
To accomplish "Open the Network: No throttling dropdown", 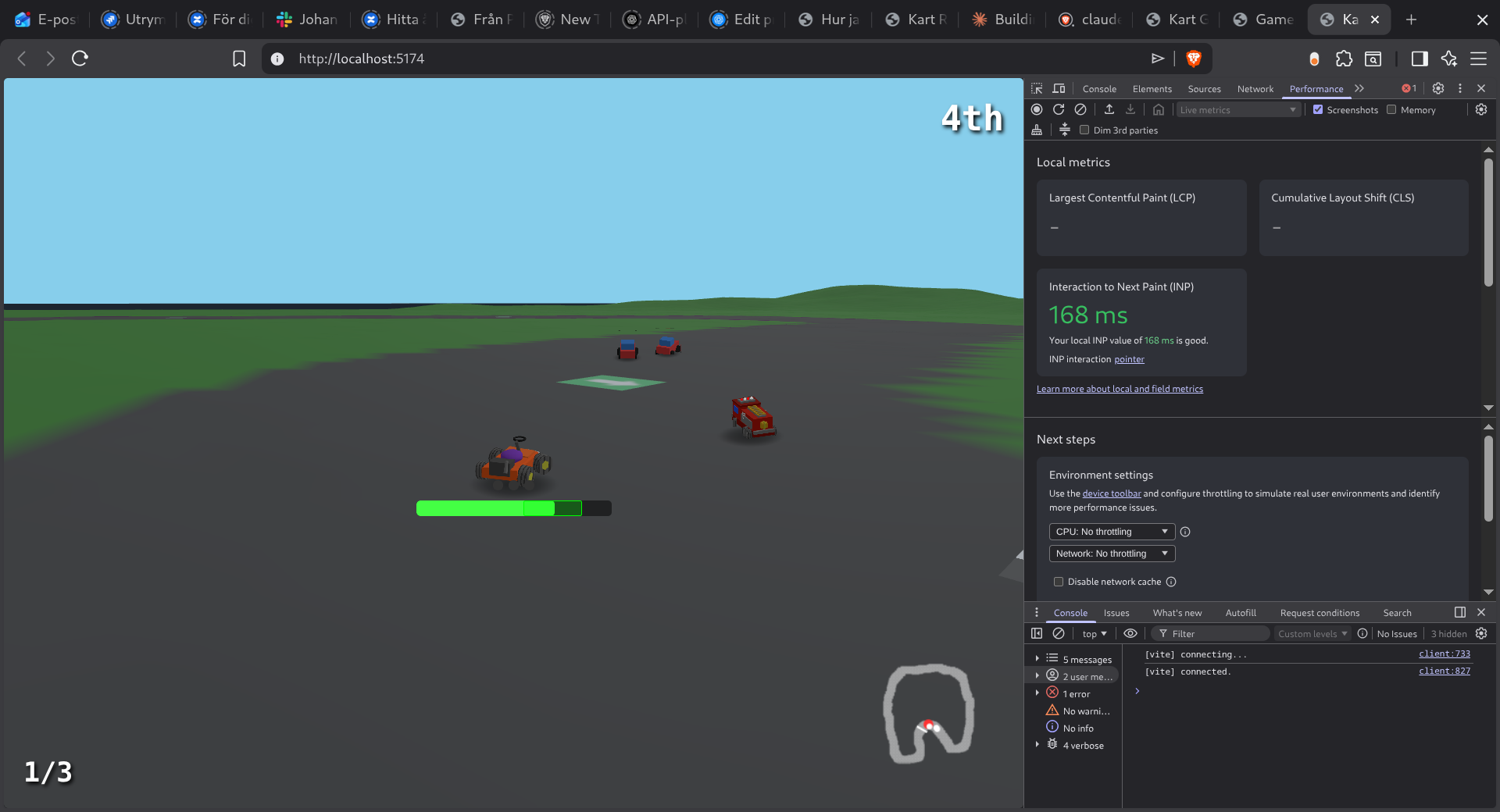I will coord(1111,554).
